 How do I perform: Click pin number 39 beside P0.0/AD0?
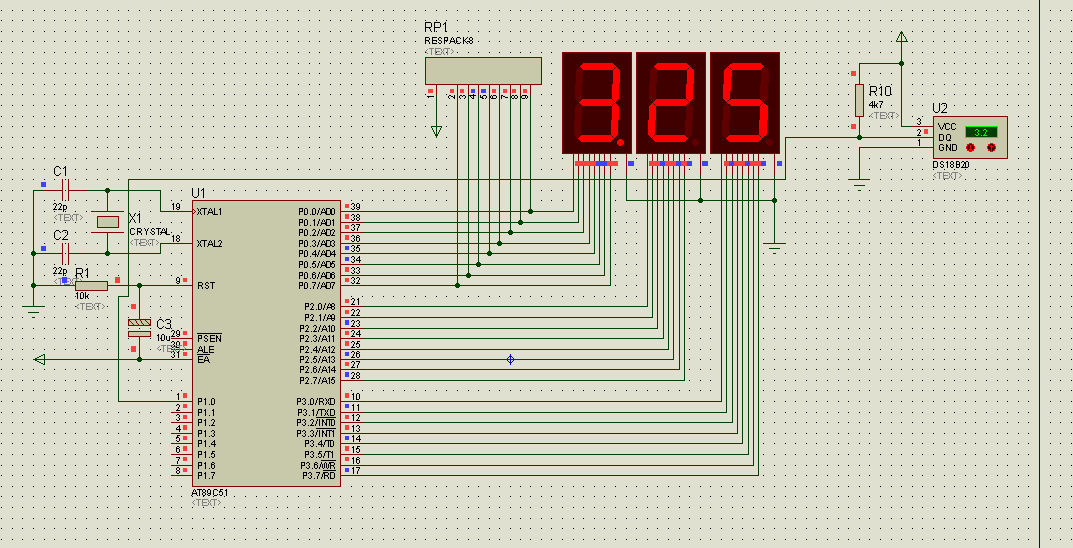click(355, 207)
